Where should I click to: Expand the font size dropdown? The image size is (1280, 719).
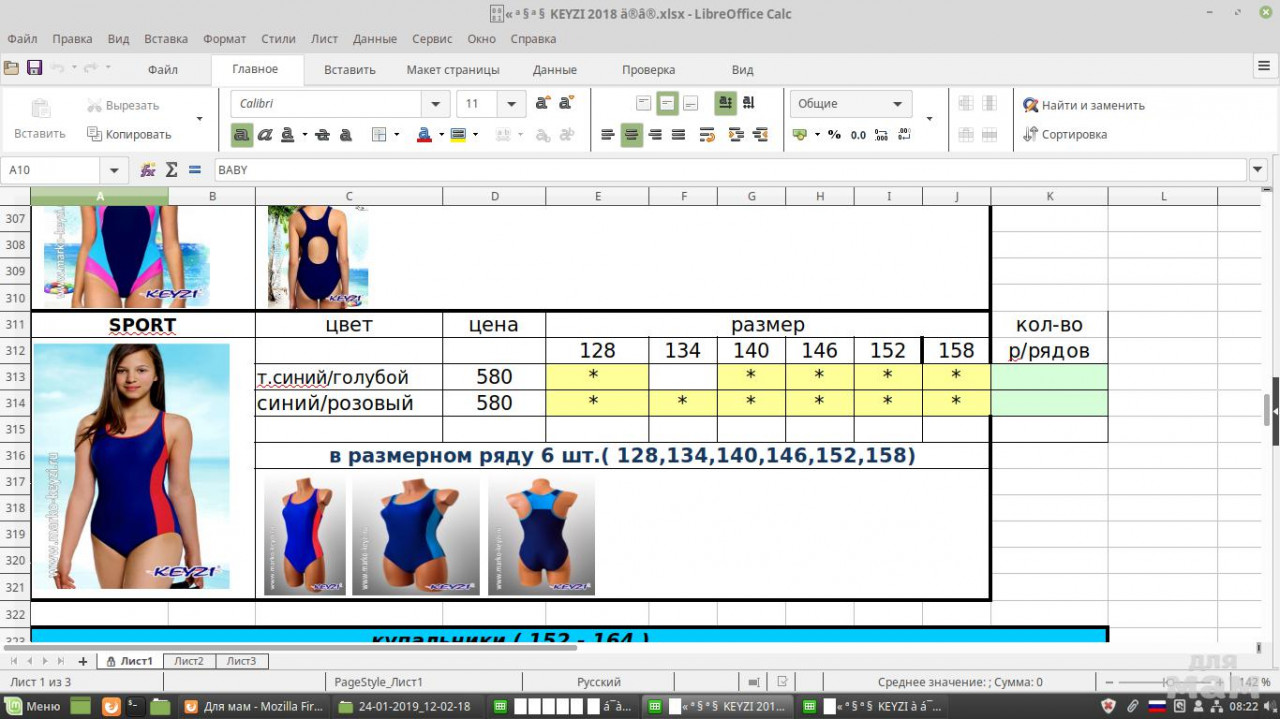(x=511, y=104)
